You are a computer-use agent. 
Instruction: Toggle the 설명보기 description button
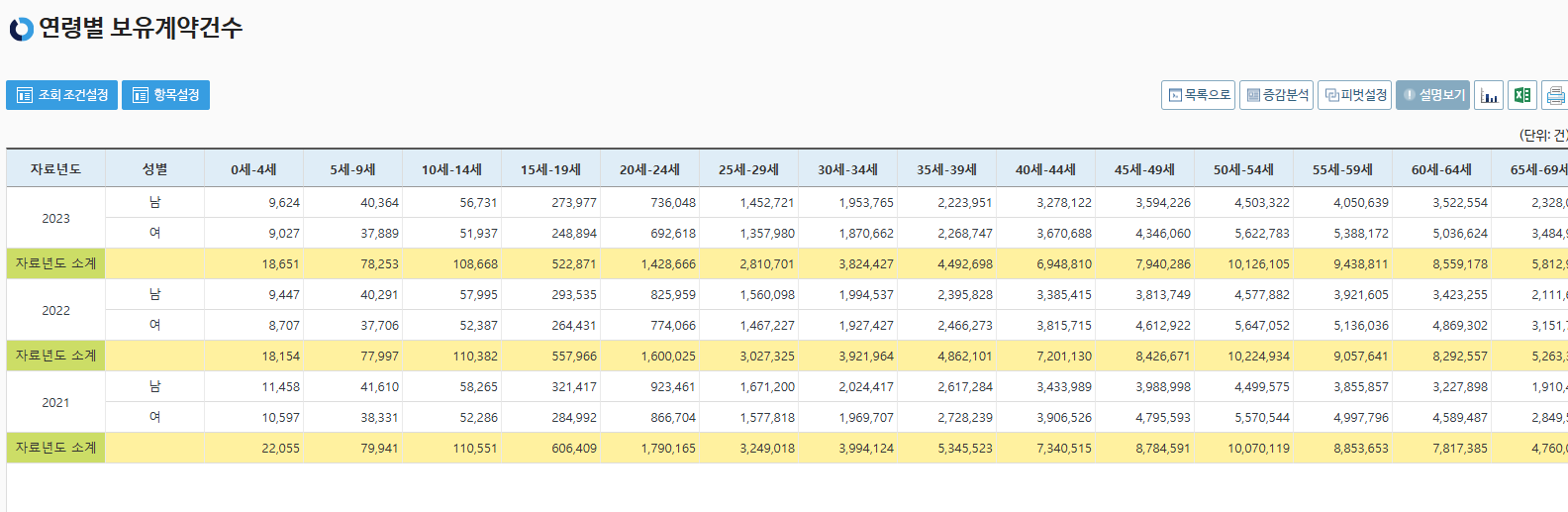tap(1432, 95)
